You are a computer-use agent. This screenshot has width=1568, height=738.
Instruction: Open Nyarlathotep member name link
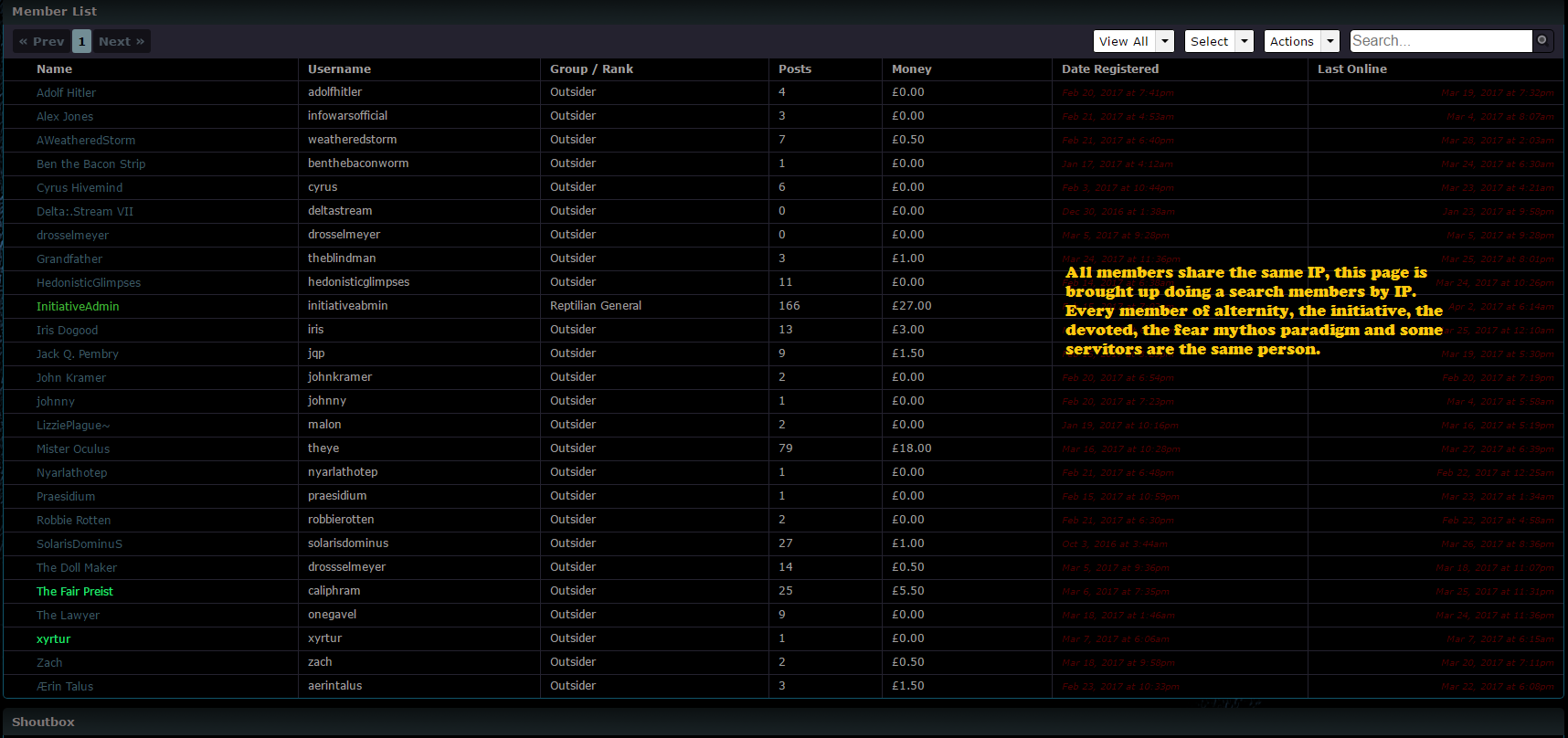[72, 473]
